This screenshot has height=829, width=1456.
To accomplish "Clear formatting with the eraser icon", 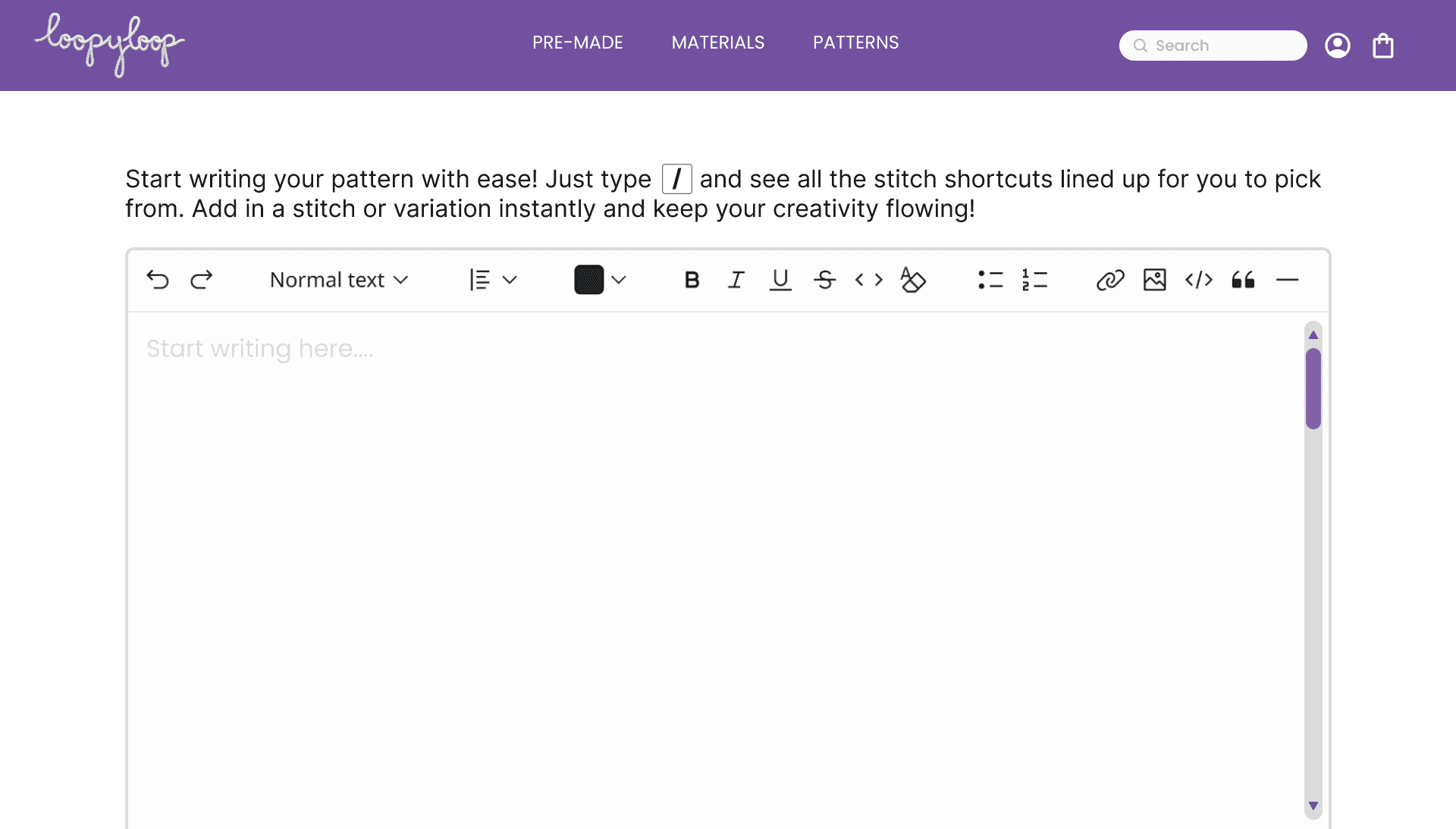I will pyautogui.click(x=913, y=280).
